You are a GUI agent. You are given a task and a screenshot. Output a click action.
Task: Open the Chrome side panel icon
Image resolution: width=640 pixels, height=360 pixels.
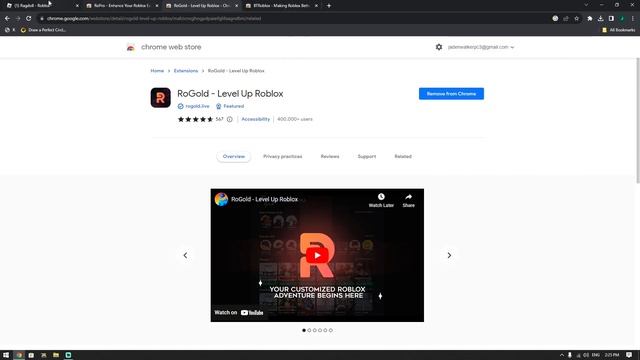tap(611, 18)
